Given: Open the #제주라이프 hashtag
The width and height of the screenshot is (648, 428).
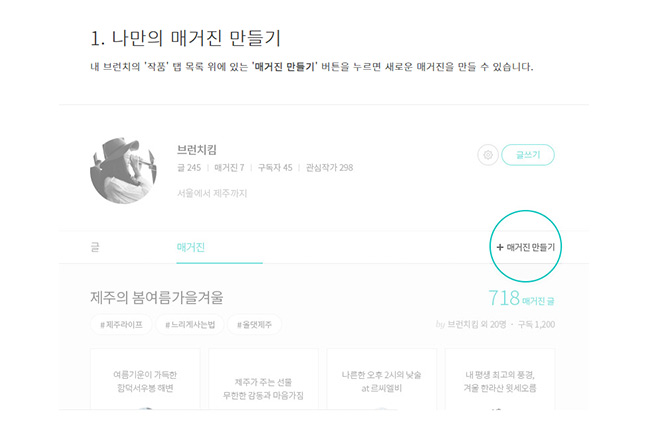Looking at the screenshot, I should point(121,324).
